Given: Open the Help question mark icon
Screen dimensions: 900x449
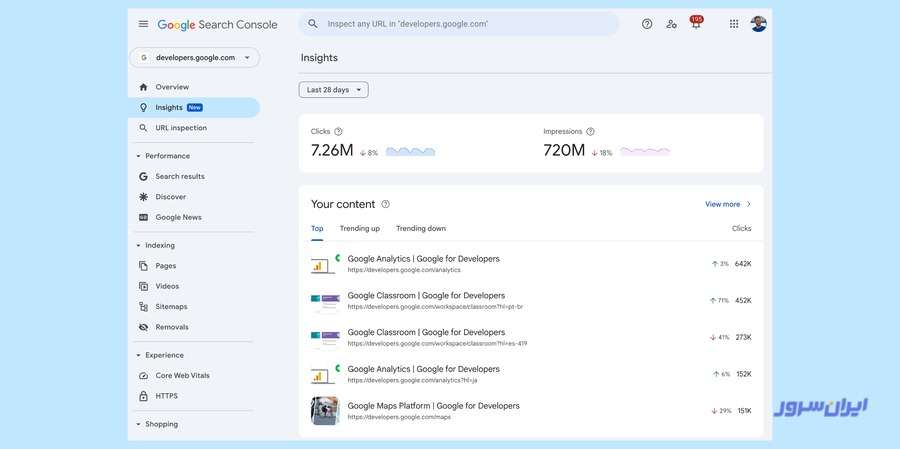Looking at the screenshot, I should (x=647, y=24).
